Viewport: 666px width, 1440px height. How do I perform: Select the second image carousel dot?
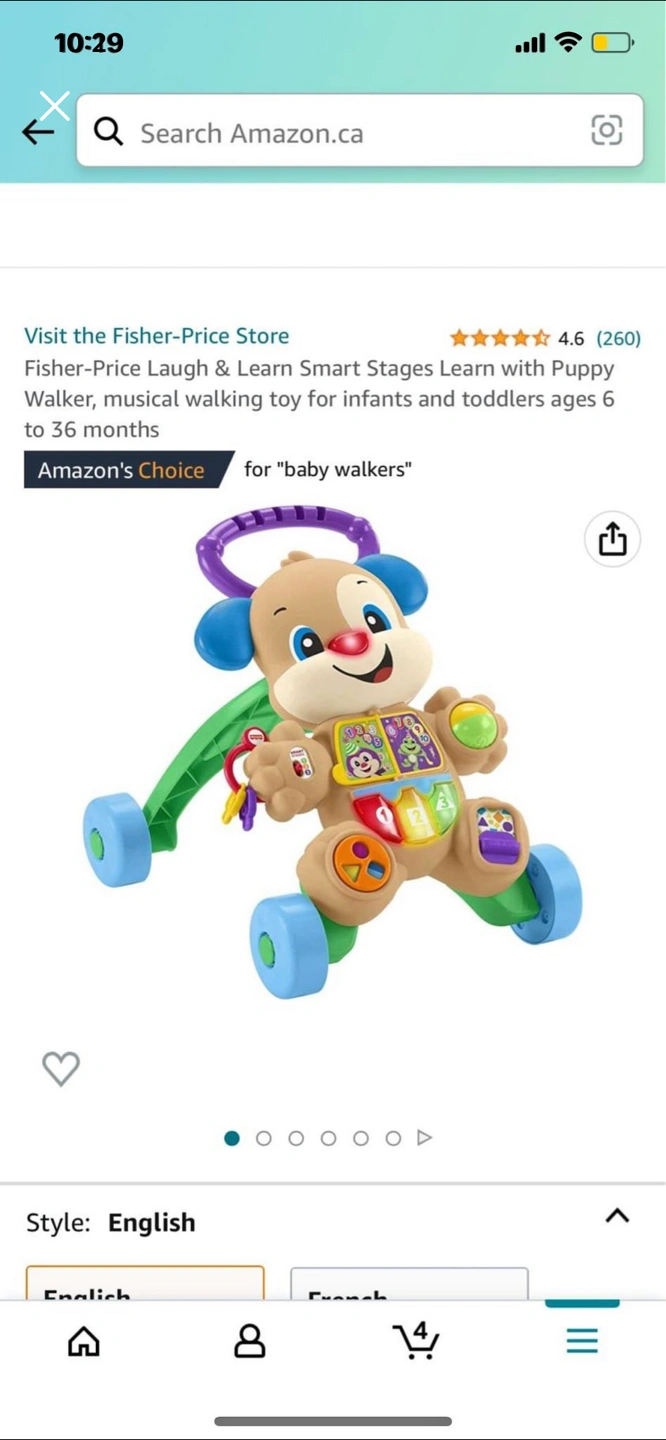point(264,1138)
